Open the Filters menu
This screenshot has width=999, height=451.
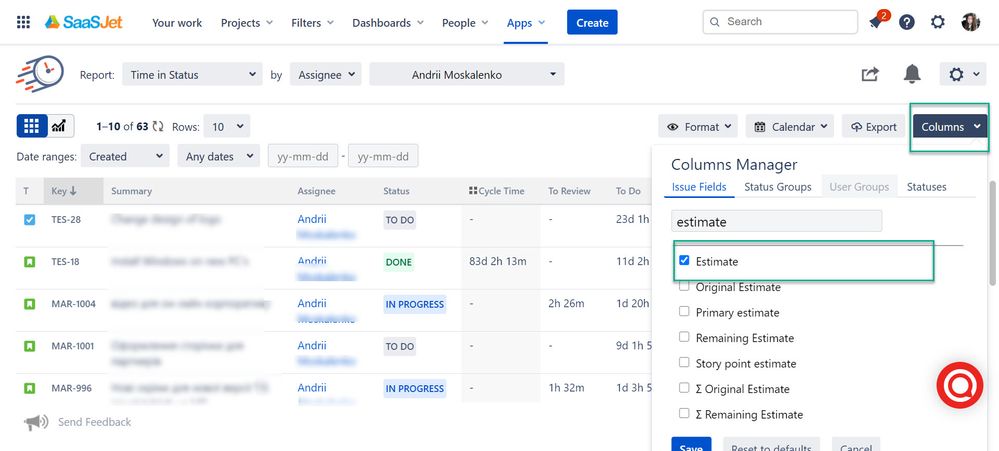point(312,23)
